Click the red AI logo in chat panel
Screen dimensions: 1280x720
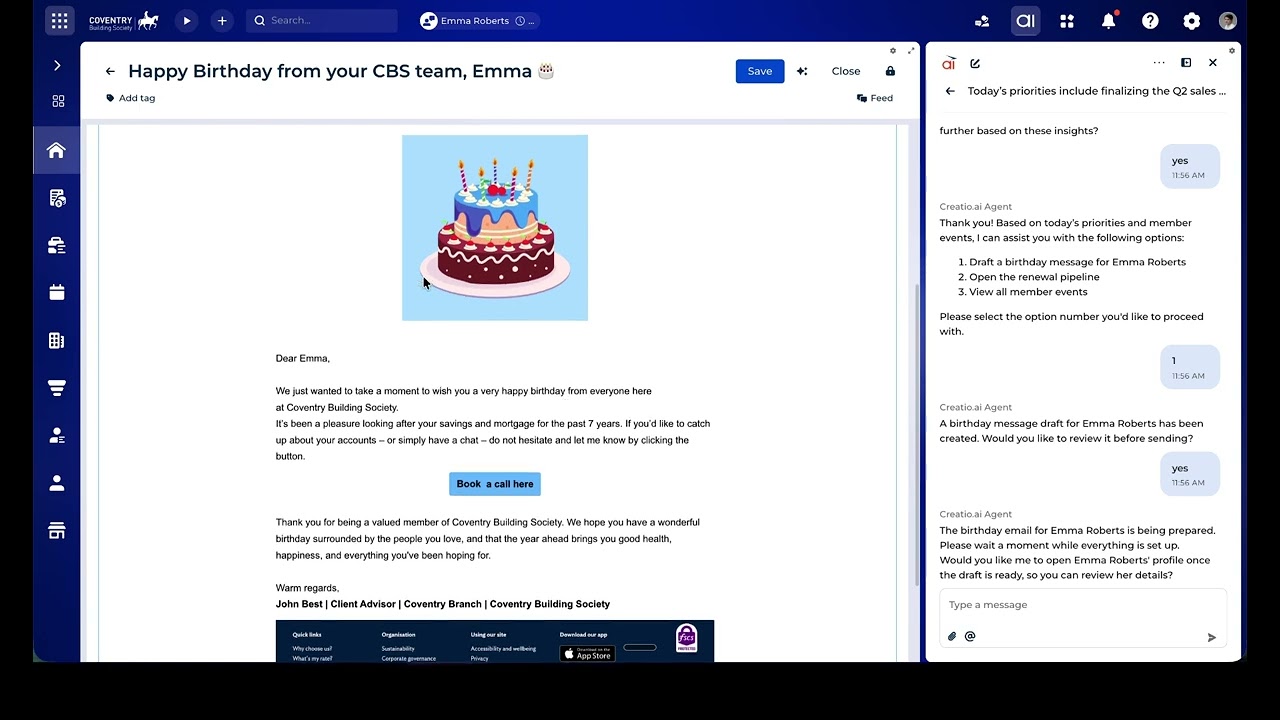pos(948,63)
